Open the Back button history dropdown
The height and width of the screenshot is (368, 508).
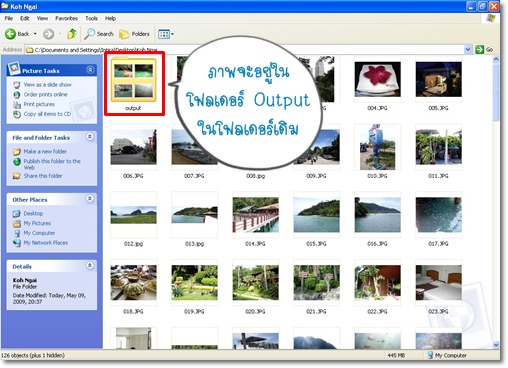[x=35, y=34]
